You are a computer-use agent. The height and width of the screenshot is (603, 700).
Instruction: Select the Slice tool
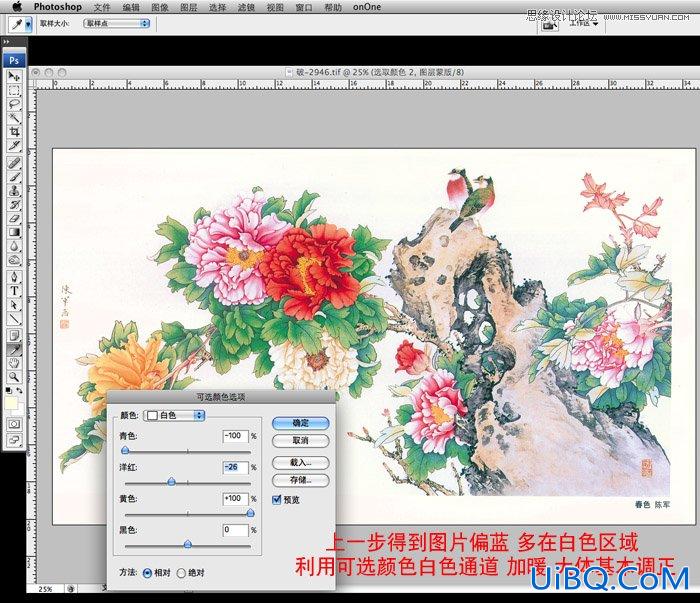(14, 146)
